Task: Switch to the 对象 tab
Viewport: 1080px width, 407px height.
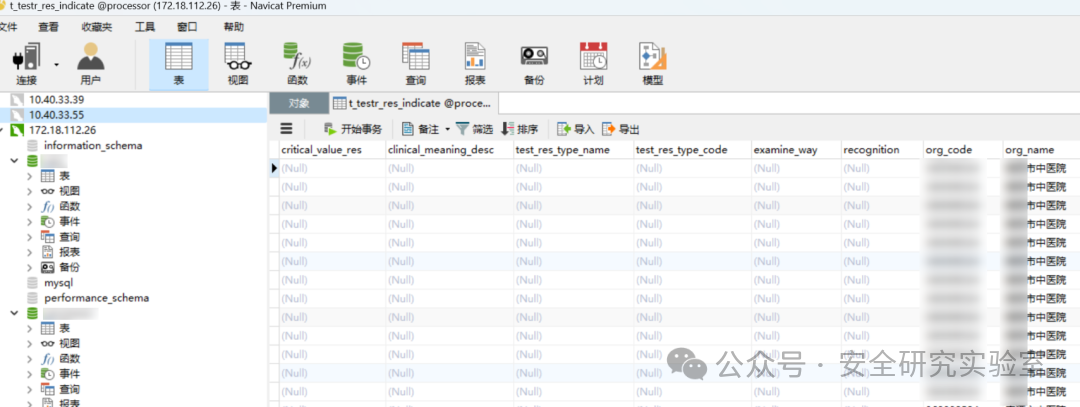Action: click(x=298, y=103)
